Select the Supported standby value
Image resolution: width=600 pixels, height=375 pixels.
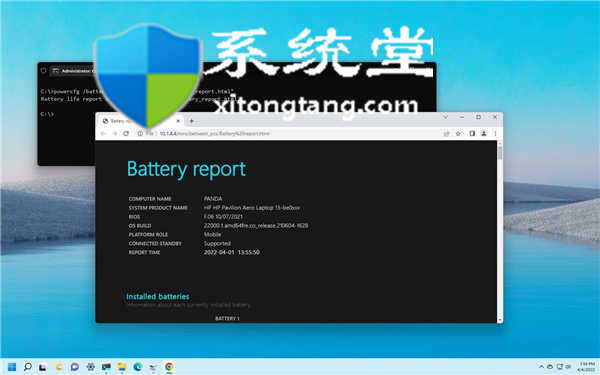(x=217, y=243)
